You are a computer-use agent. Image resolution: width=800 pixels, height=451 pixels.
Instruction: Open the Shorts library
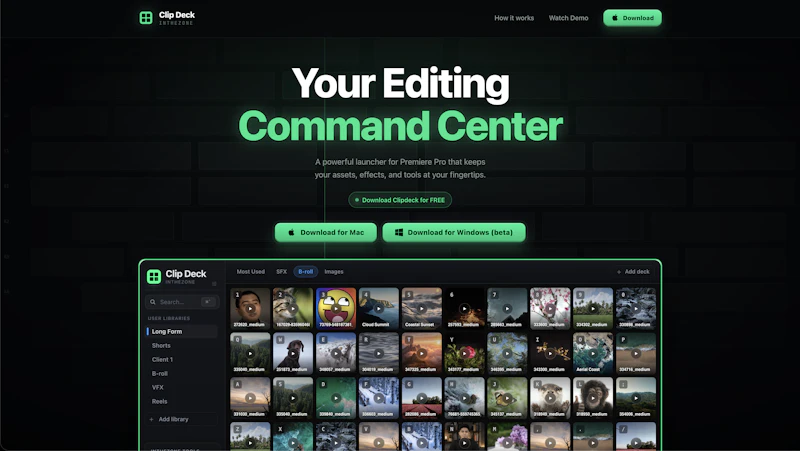pyautogui.click(x=161, y=345)
